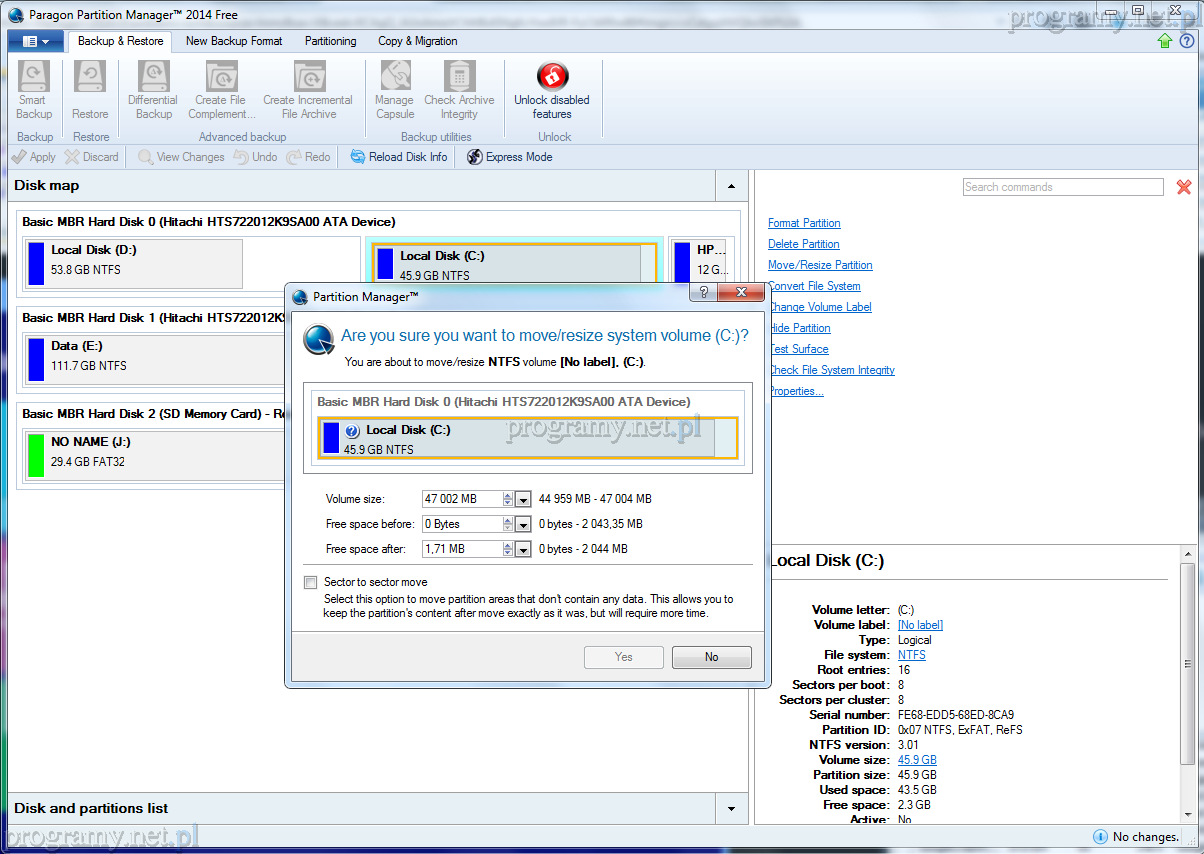Click the Format Partition link

(x=804, y=223)
